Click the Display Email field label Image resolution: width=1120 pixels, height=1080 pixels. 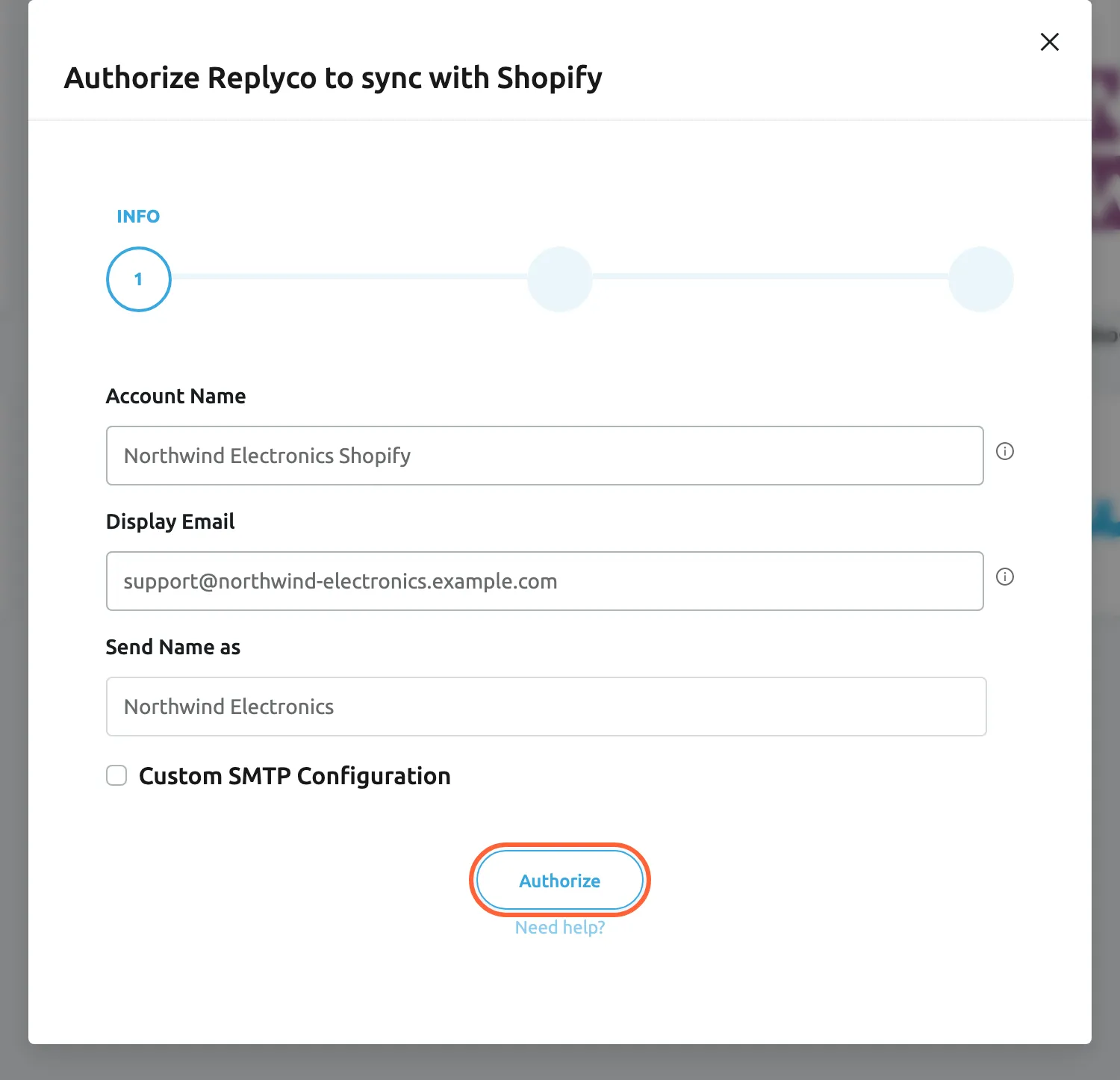point(170,522)
